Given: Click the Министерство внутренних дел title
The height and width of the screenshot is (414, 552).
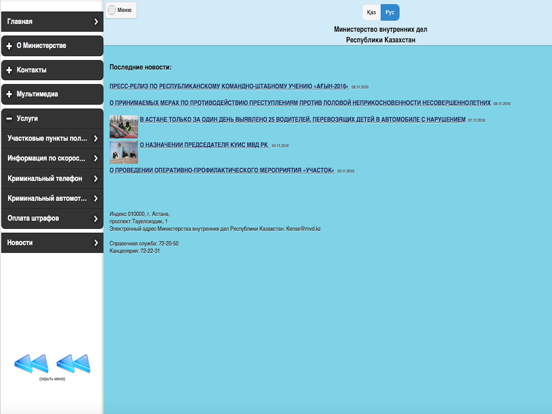Looking at the screenshot, I should click(x=381, y=34).
